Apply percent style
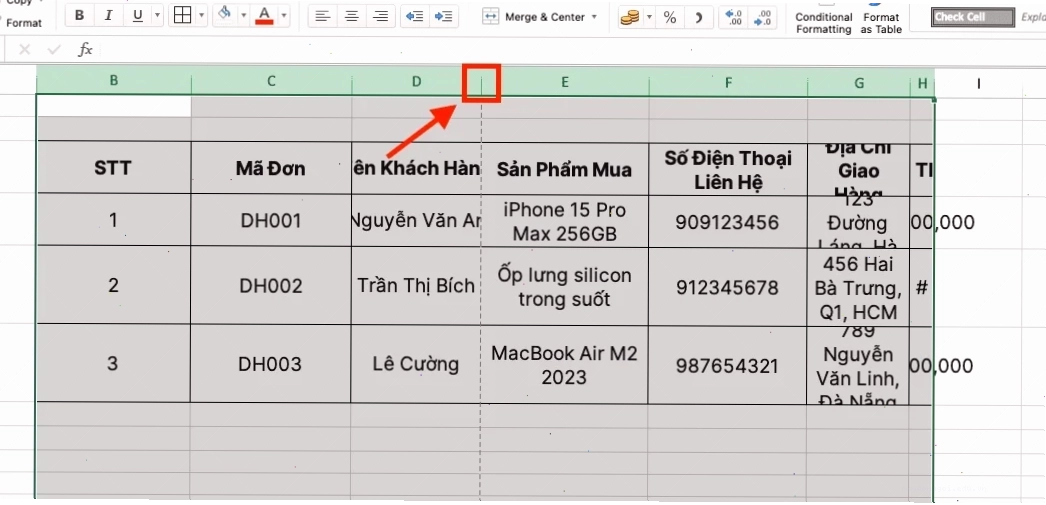 (670, 17)
